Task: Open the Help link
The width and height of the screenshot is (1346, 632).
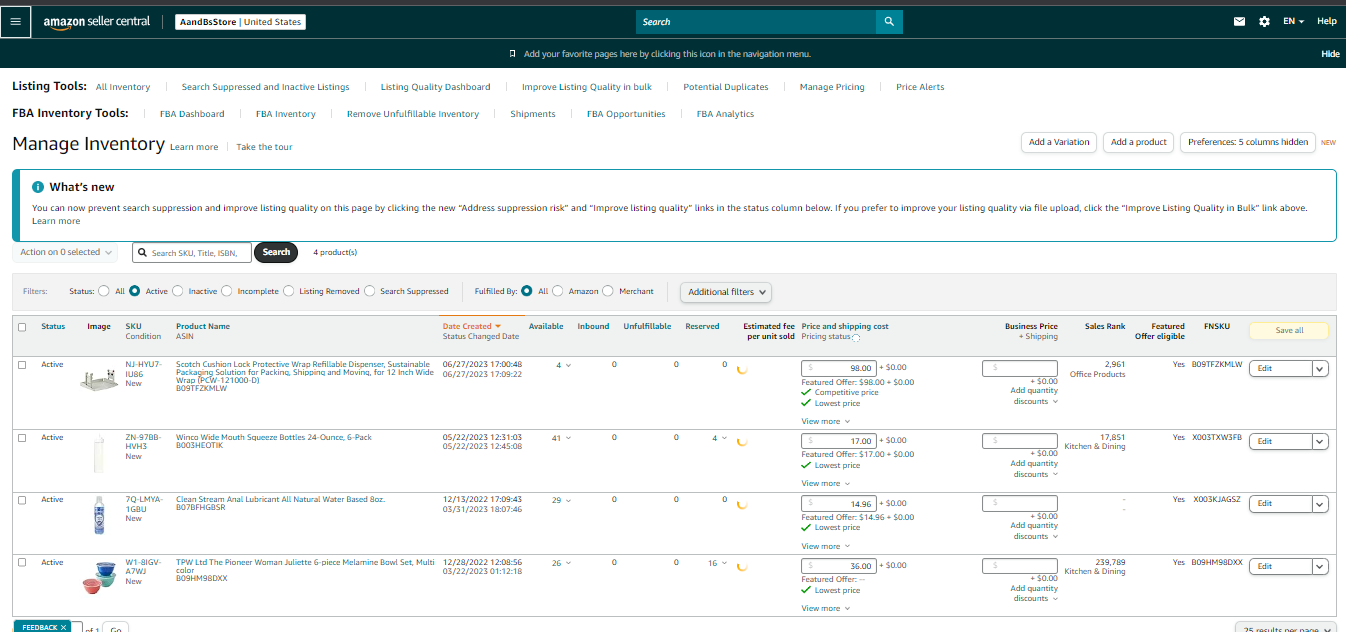Action: (x=1327, y=22)
